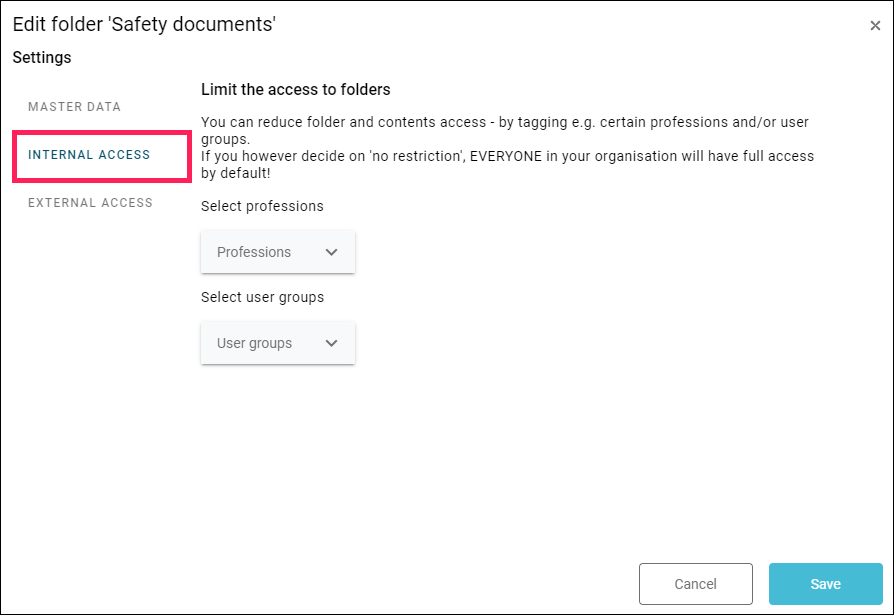This screenshot has height=615, width=894.
Task: Click the 'User groups' placeholder text
Action: click(x=254, y=343)
